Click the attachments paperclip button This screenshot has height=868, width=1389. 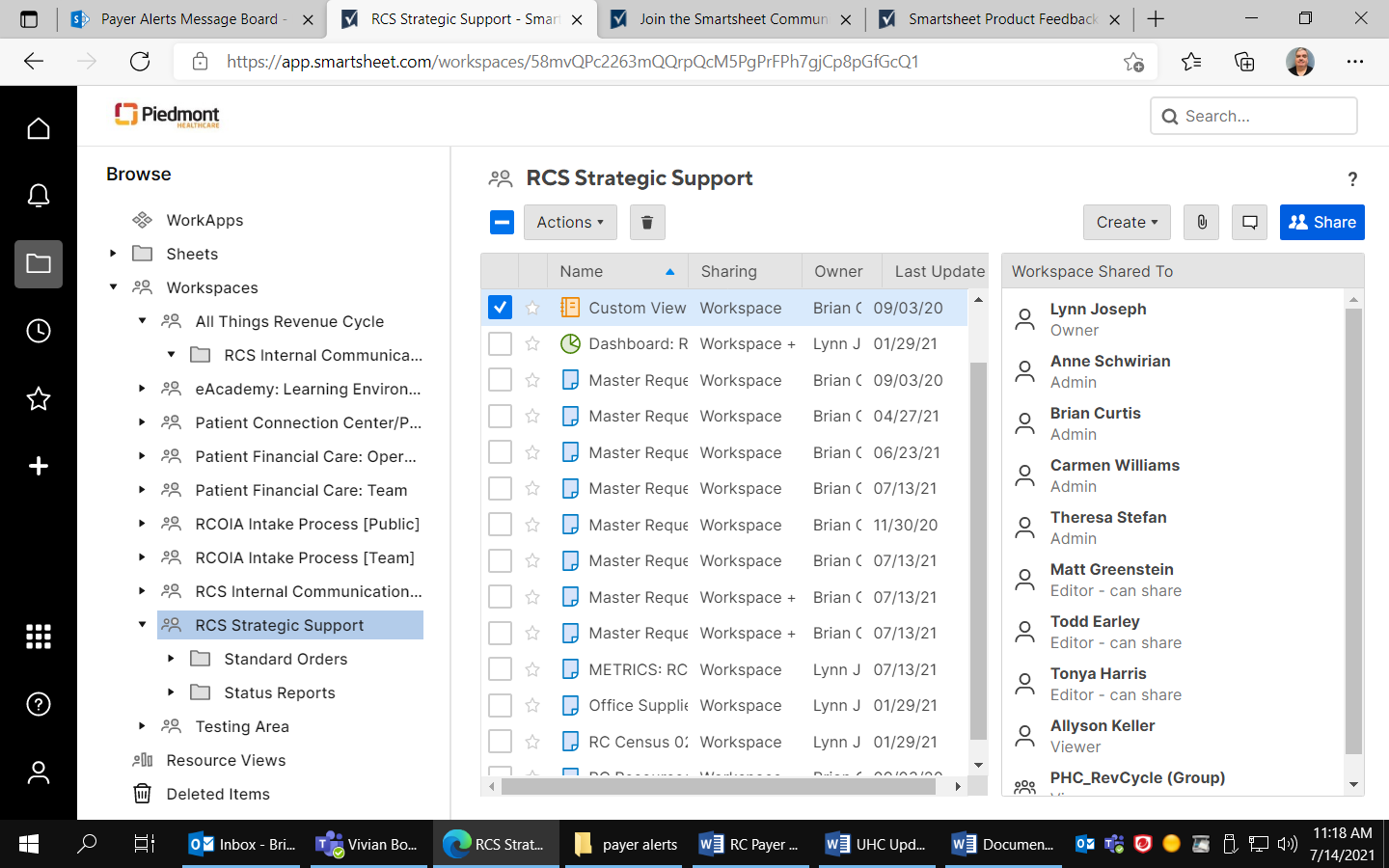1202,222
